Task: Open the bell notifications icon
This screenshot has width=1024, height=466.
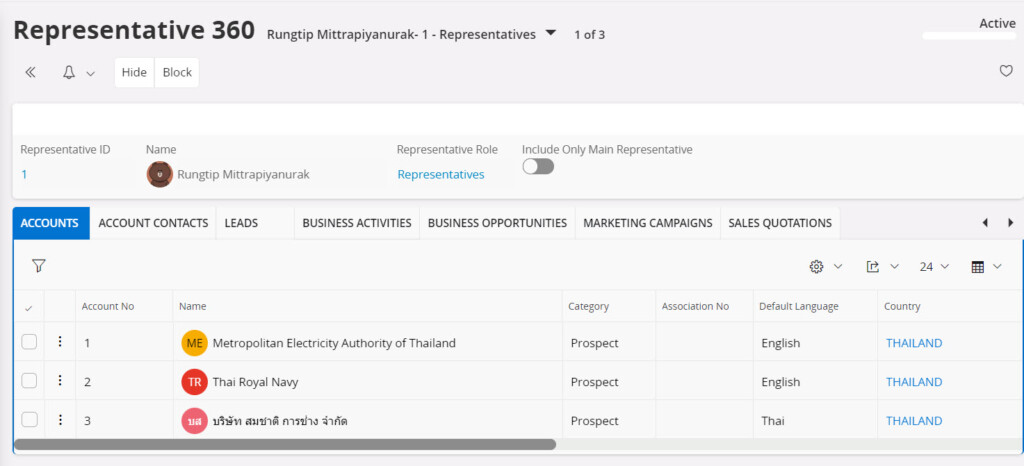Action: pyautogui.click(x=69, y=73)
